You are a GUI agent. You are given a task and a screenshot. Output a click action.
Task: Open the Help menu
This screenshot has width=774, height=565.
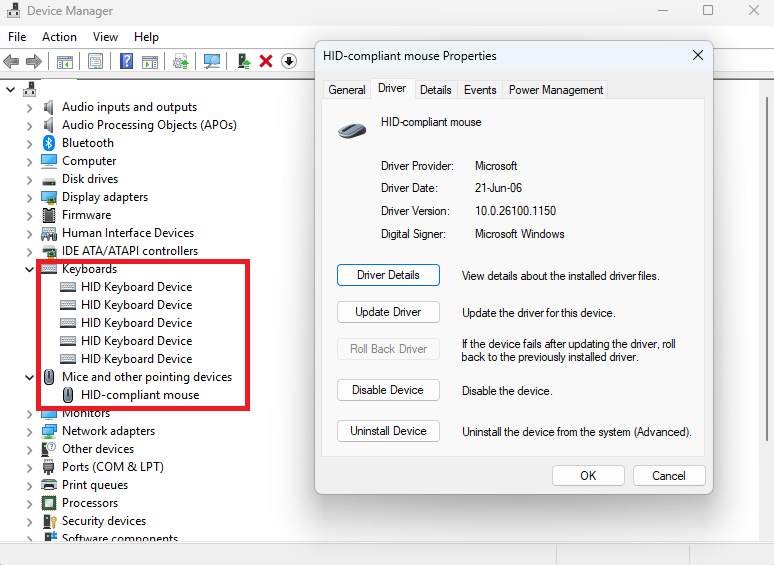[146, 37]
